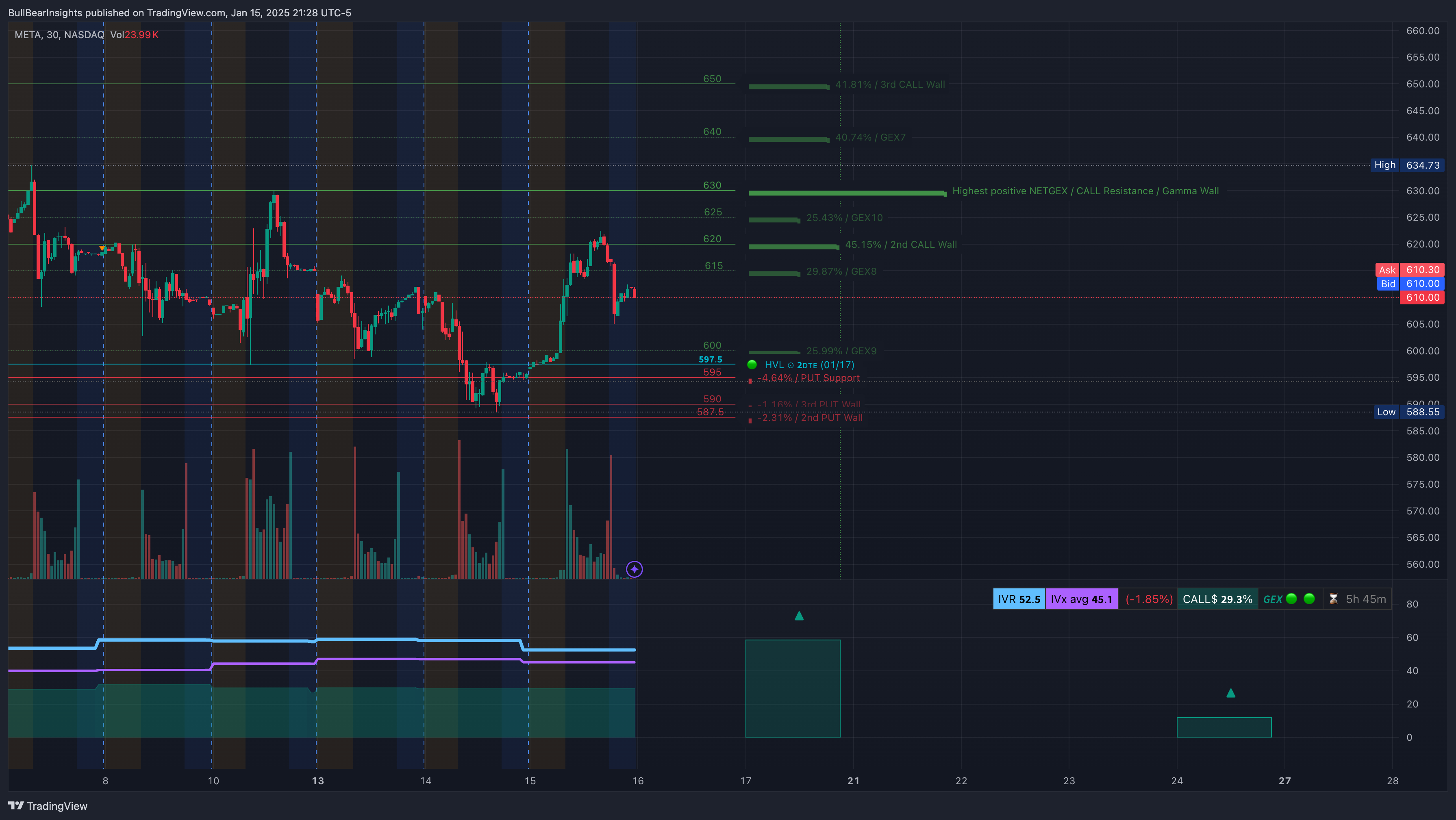Click the orange triangle marker near date 8

pyautogui.click(x=102, y=248)
